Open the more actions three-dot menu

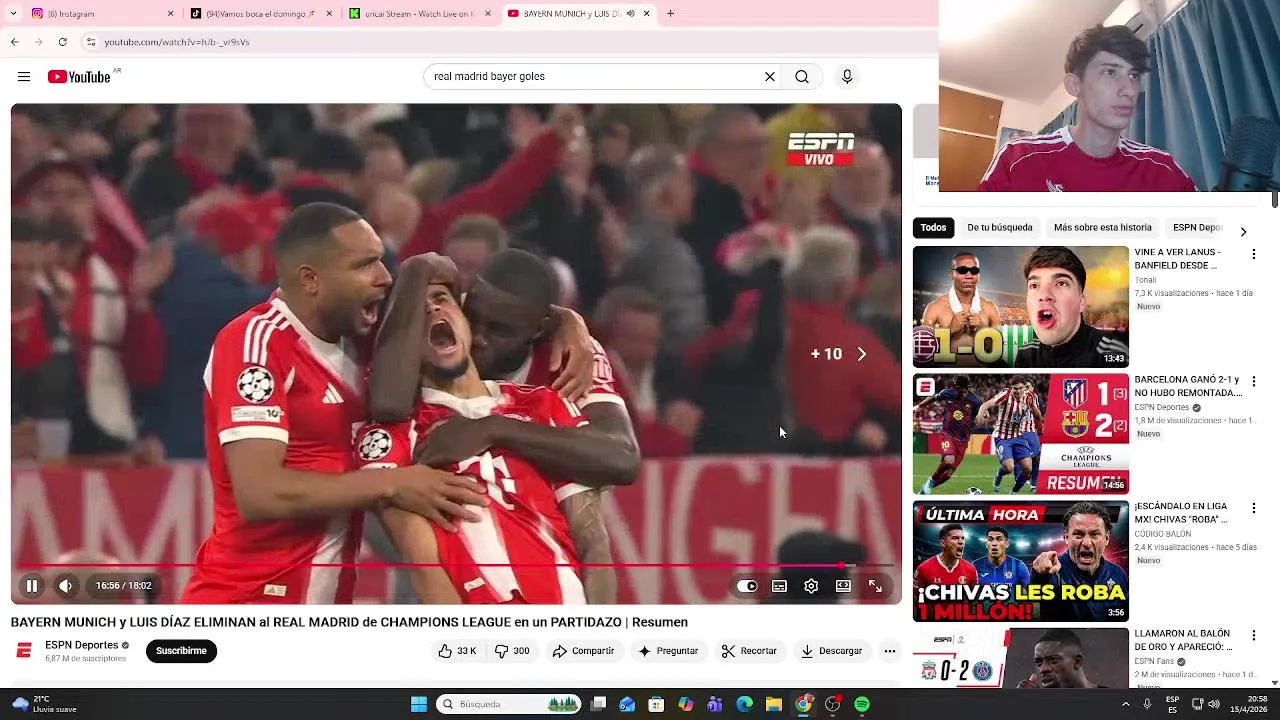[x=889, y=651]
